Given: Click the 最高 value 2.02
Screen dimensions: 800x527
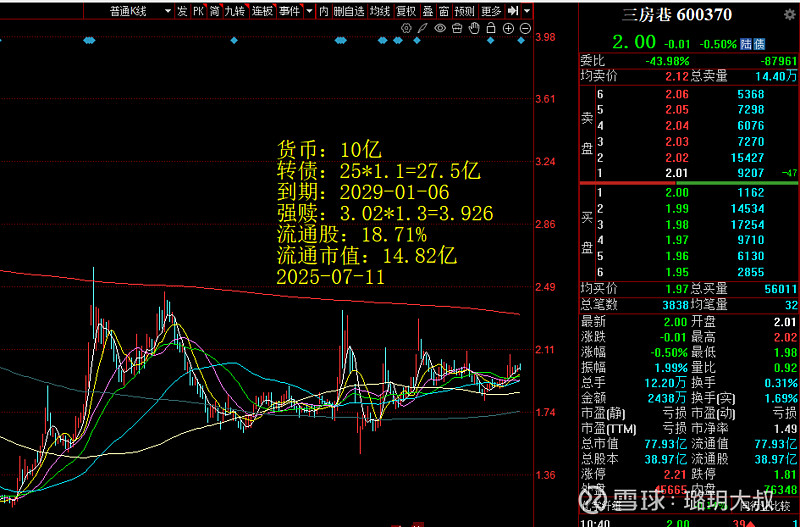Looking at the screenshot, I should tap(785, 337).
